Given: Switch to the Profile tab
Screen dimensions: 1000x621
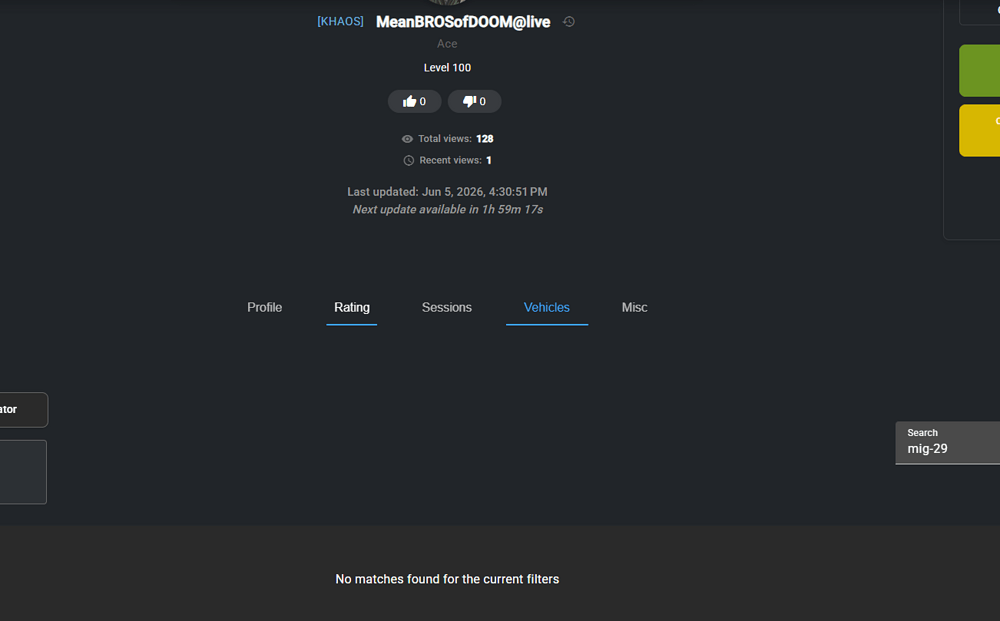Looking at the screenshot, I should tap(265, 307).
